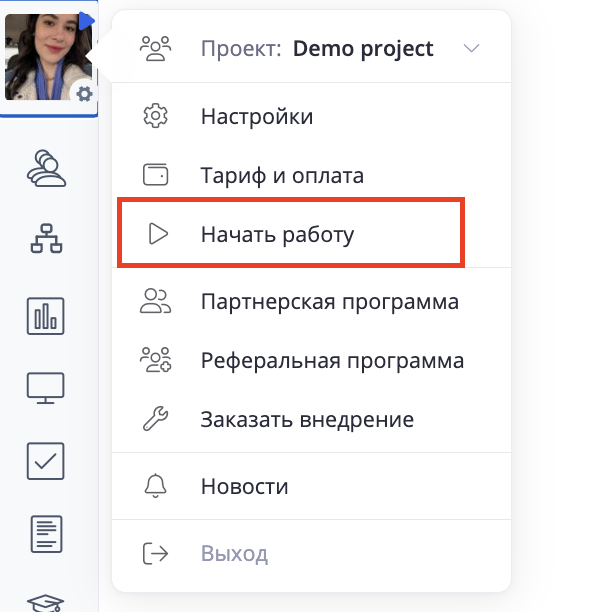Open Новости
590x612 pixels.
click(311, 486)
